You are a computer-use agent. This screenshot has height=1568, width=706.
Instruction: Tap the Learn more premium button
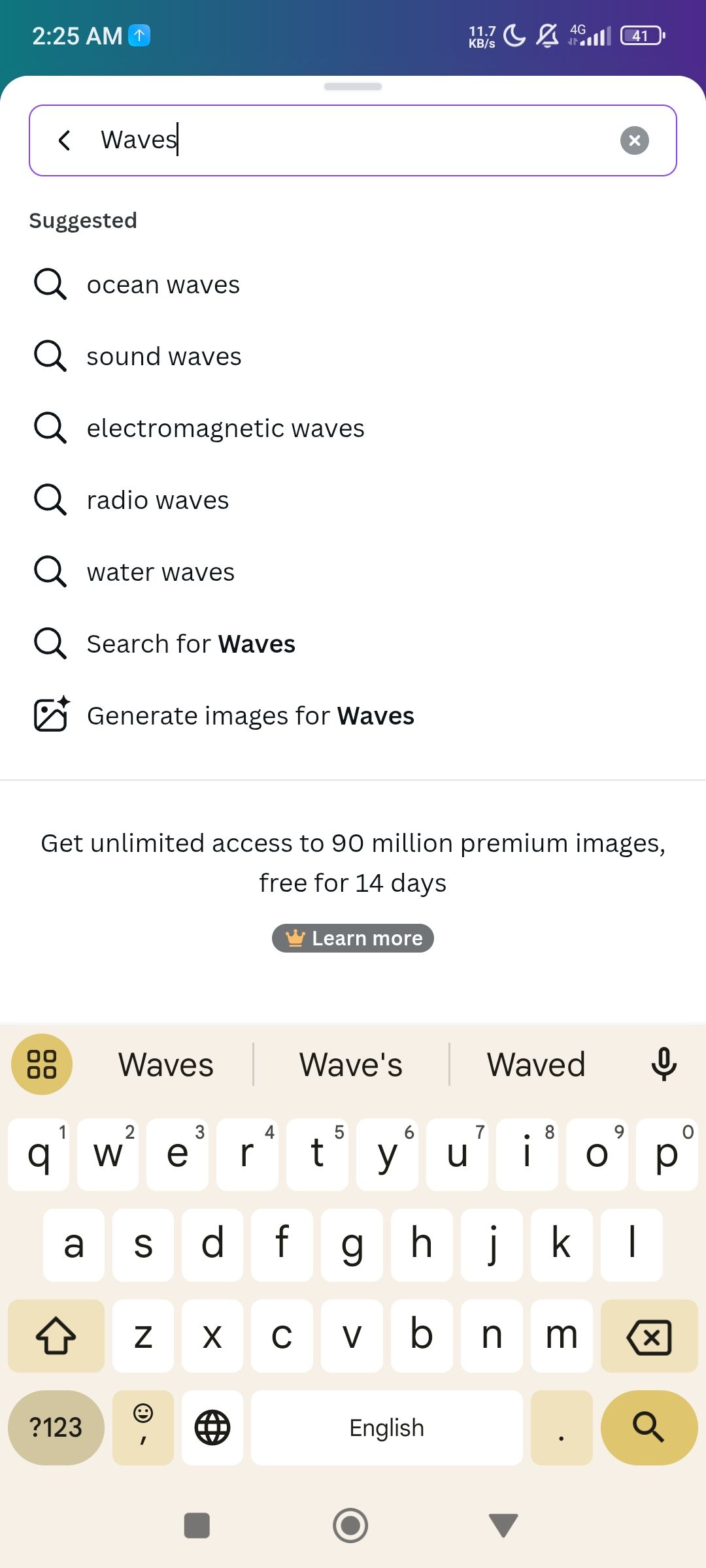click(x=353, y=938)
